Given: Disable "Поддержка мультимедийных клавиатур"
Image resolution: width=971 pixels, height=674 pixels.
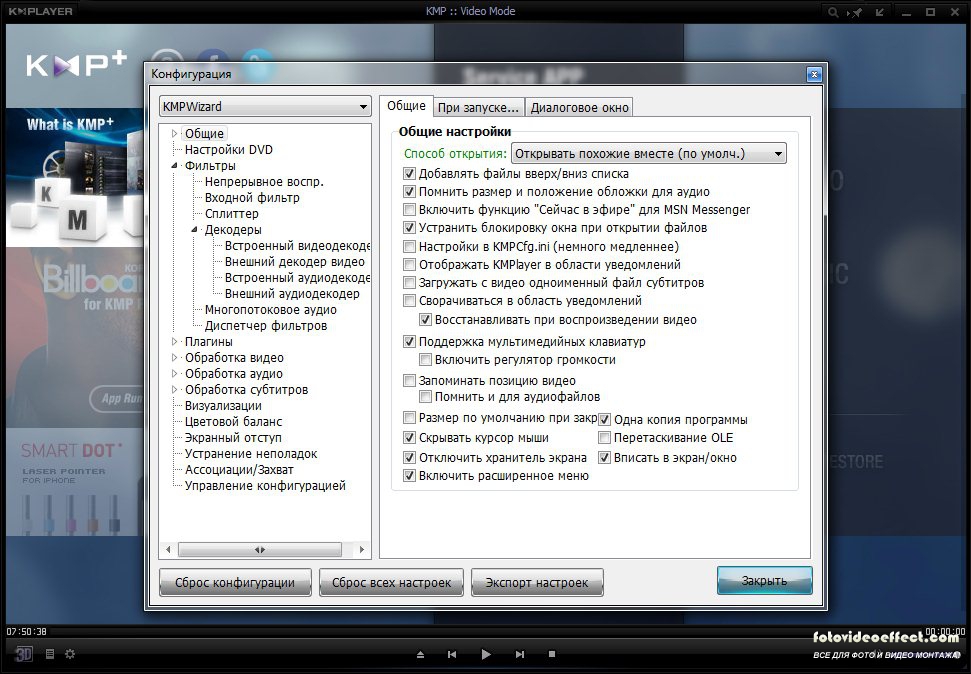Looking at the screenshot, I should click(x=409, y=341).
